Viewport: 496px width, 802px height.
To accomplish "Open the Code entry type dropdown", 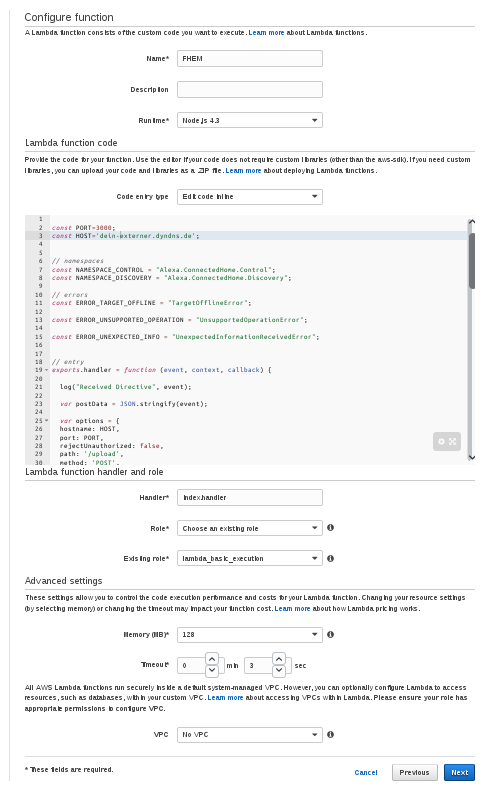I will (x=250, y=196).
